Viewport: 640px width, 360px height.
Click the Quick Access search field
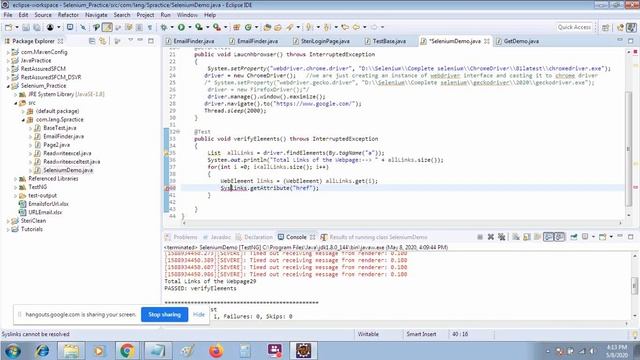[x=574, y=27]
